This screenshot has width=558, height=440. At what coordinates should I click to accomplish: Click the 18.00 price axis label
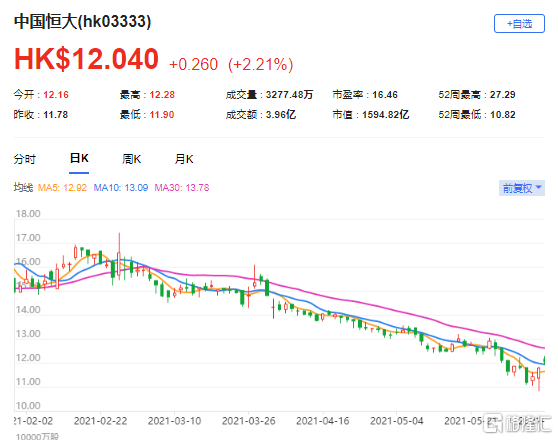28,214
